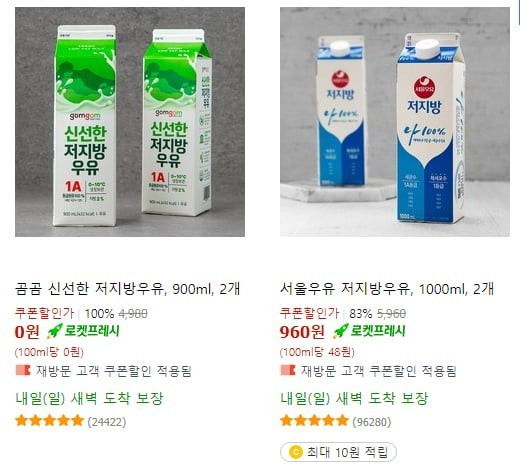Screen dimensions: 520x475
Task: Click the 960원 discounted price
Action: (302, 332)
